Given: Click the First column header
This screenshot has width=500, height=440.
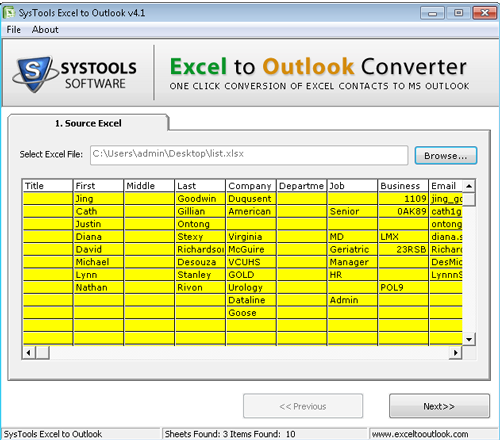Looking at the screenshot, I should tap(98, 186).
